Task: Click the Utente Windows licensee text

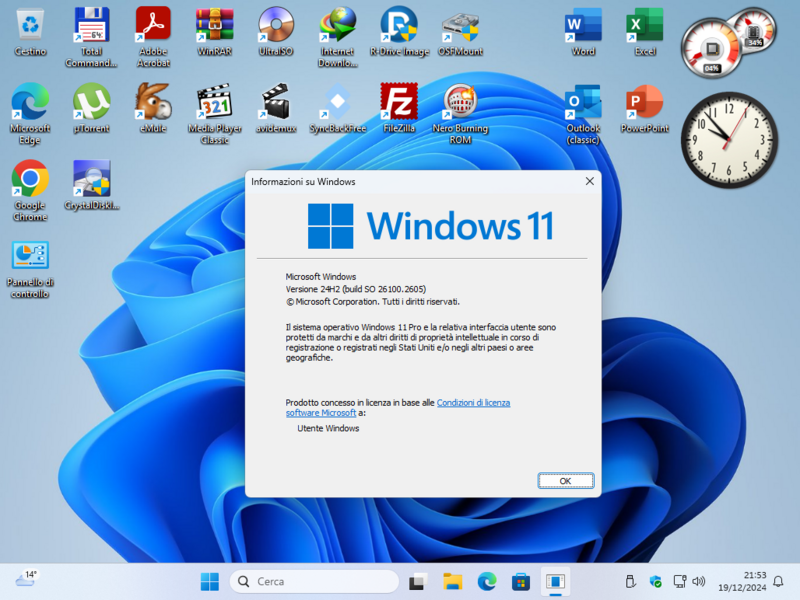Action: pos(328,428)
